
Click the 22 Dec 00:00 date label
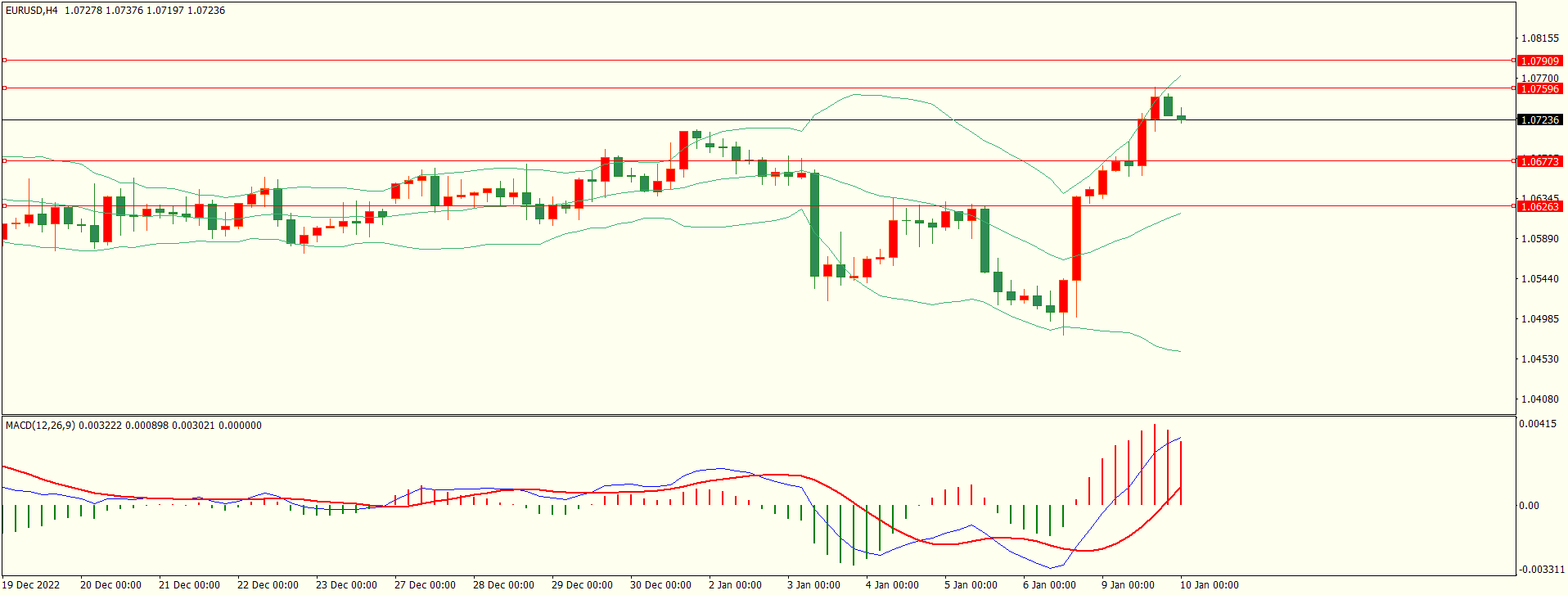[x=268, y=585]
